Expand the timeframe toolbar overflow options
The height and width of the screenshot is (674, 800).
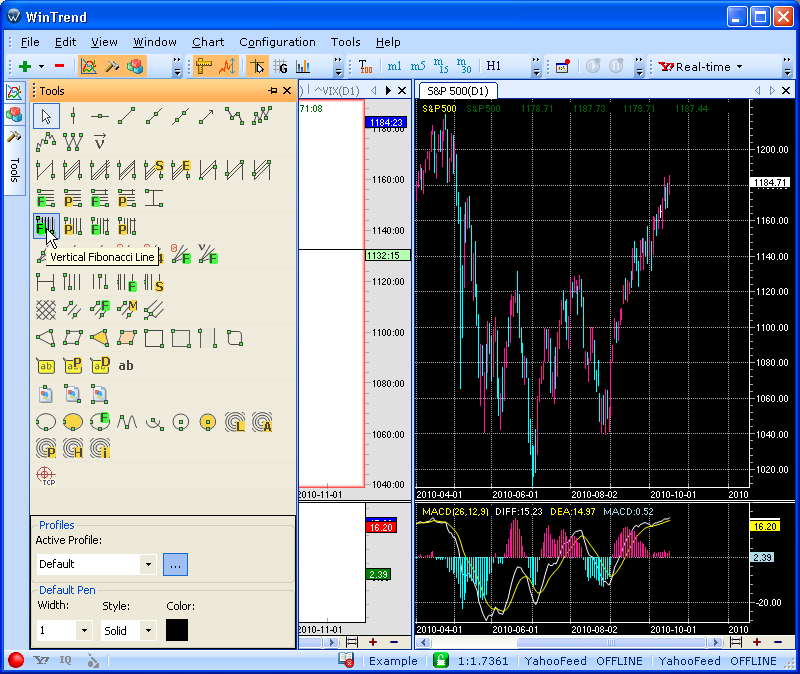point(536,66)
